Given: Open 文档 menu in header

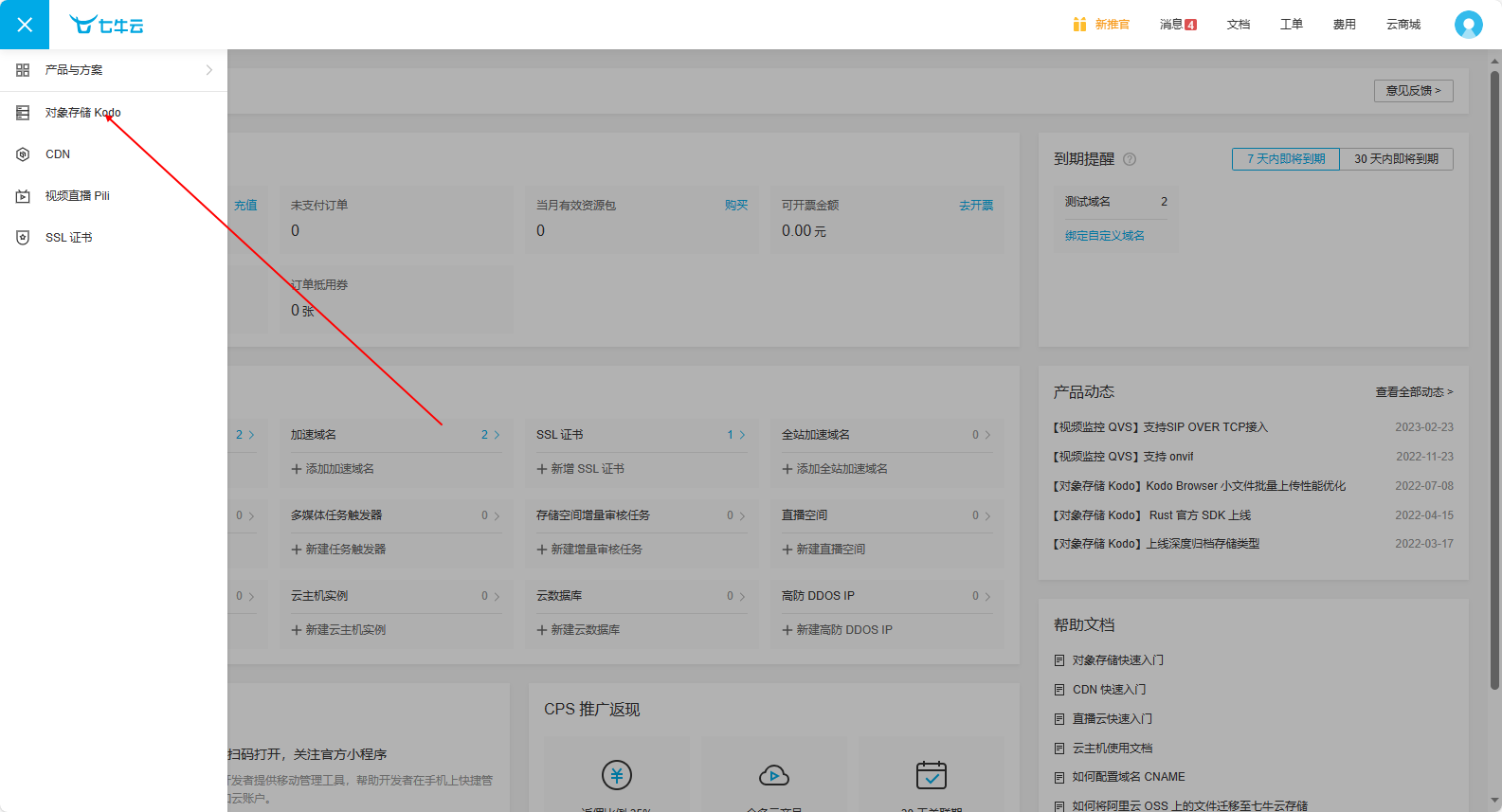Looking at the screenshot, I should 1239,25.
